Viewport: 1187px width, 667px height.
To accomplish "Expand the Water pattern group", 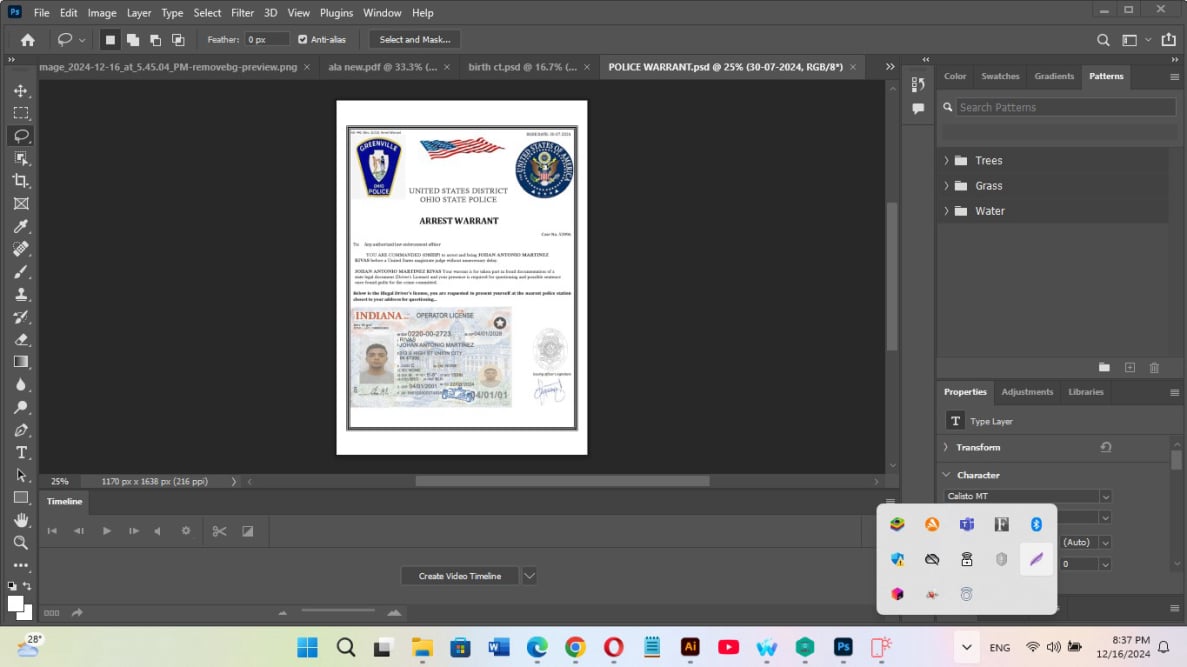I will point(946,211).
